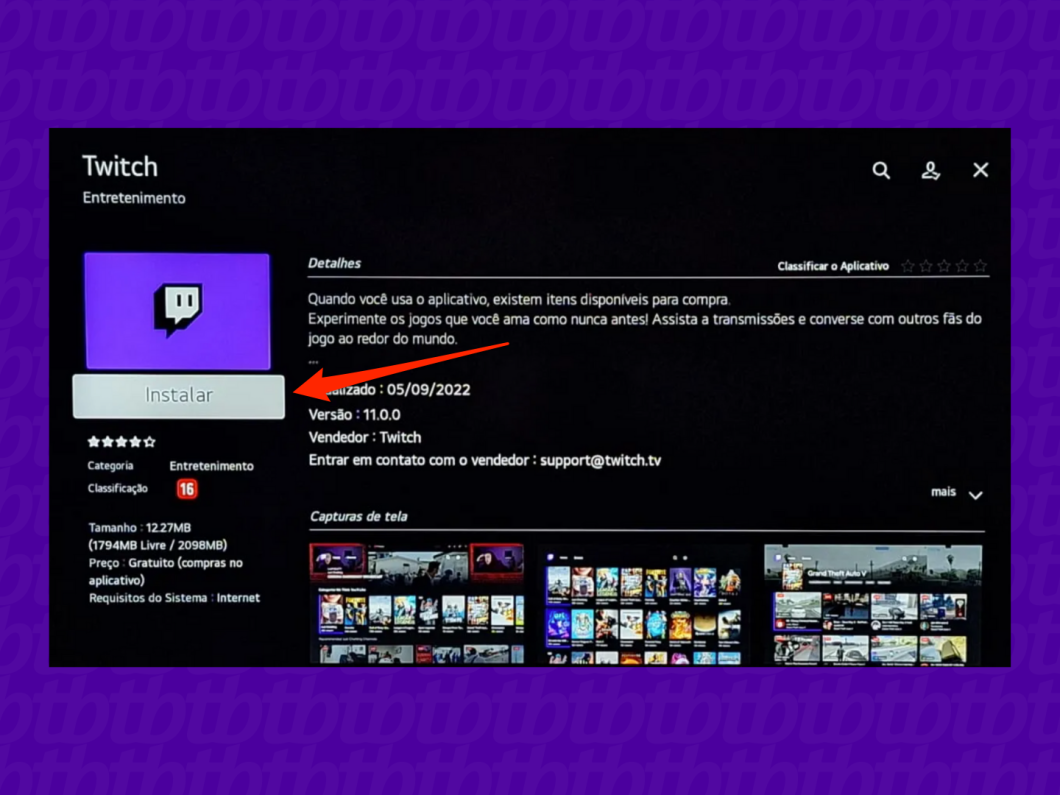Click the Requisitos do Sistema : Internet line

click(x=174, y=598)
